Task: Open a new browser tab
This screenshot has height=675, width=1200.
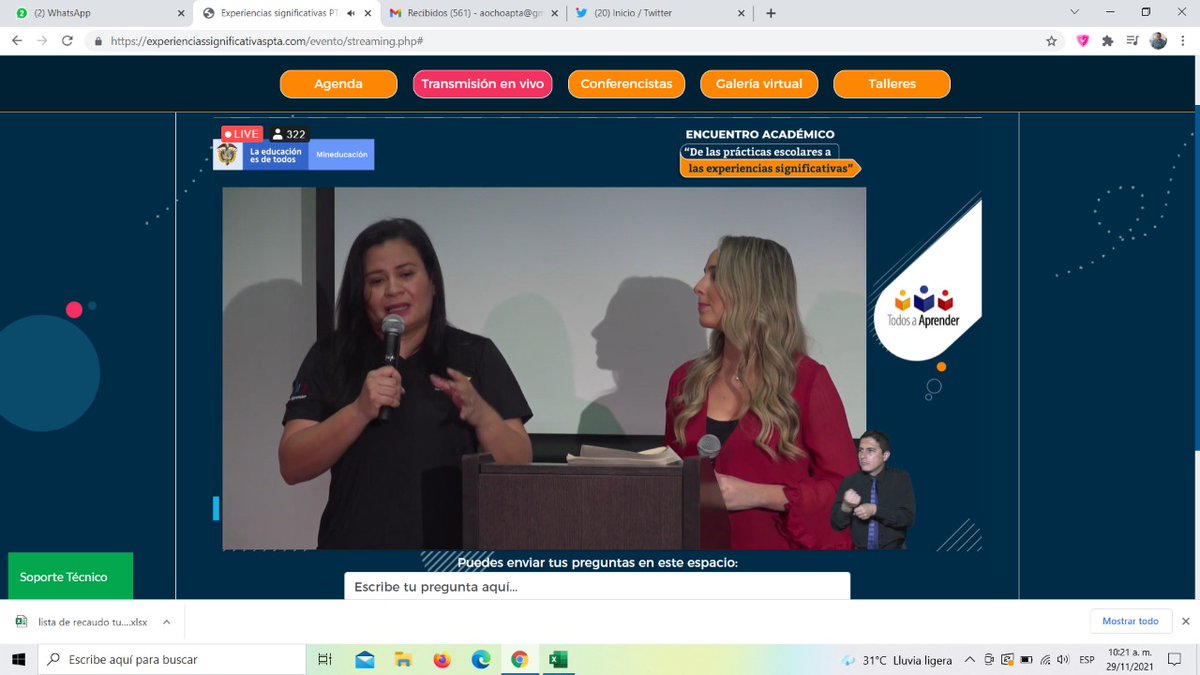Action: [770, 13]
